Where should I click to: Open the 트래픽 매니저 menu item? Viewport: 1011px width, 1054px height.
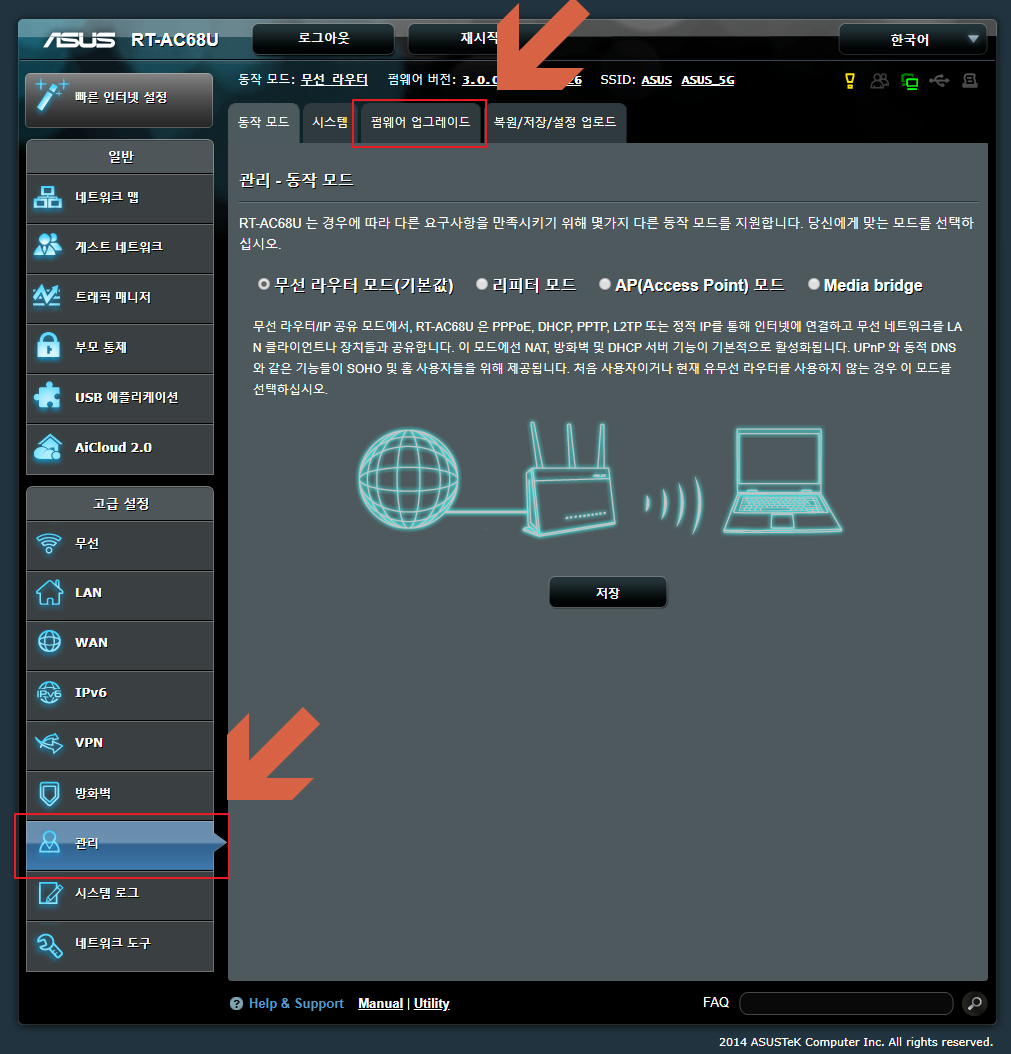coord(120,296)
